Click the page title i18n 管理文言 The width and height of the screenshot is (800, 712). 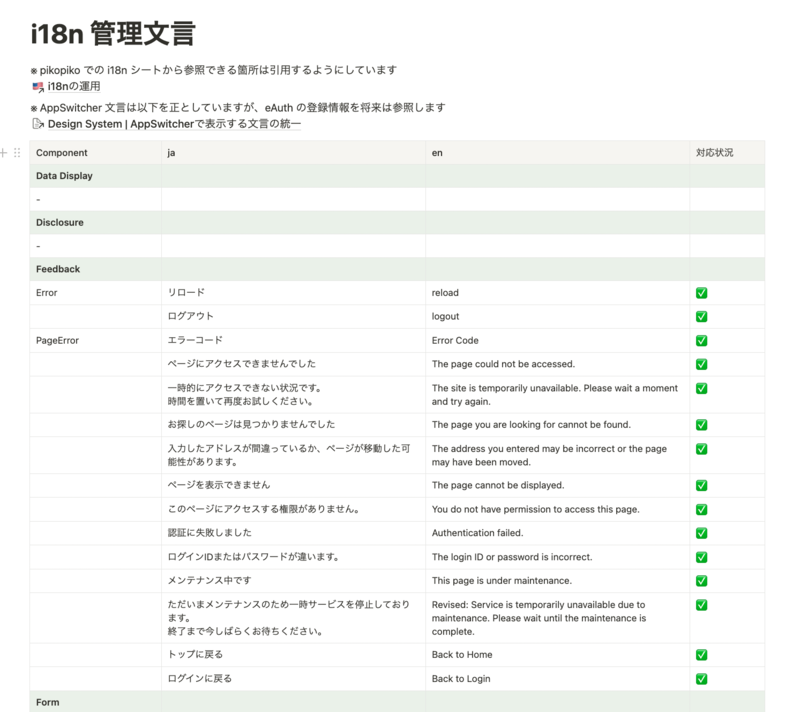point(113,34)
